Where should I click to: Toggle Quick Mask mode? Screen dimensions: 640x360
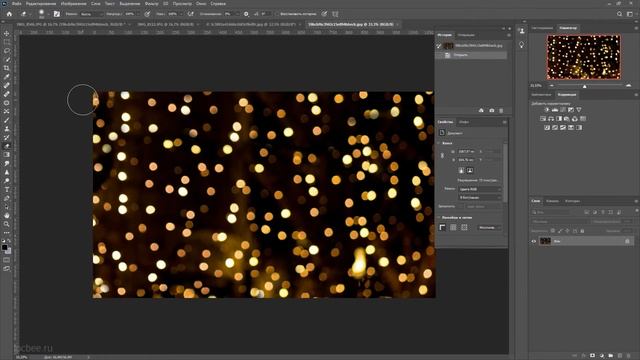tap(7, 260)
